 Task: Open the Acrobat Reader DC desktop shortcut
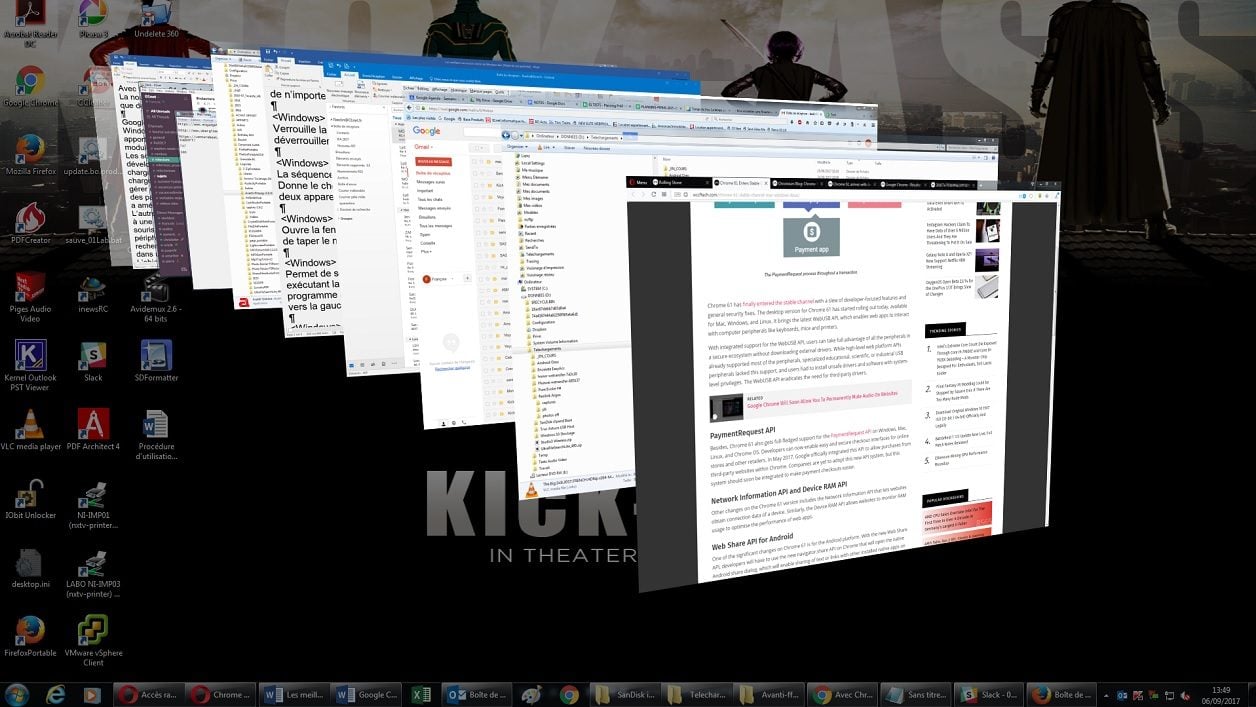(30, 22)
